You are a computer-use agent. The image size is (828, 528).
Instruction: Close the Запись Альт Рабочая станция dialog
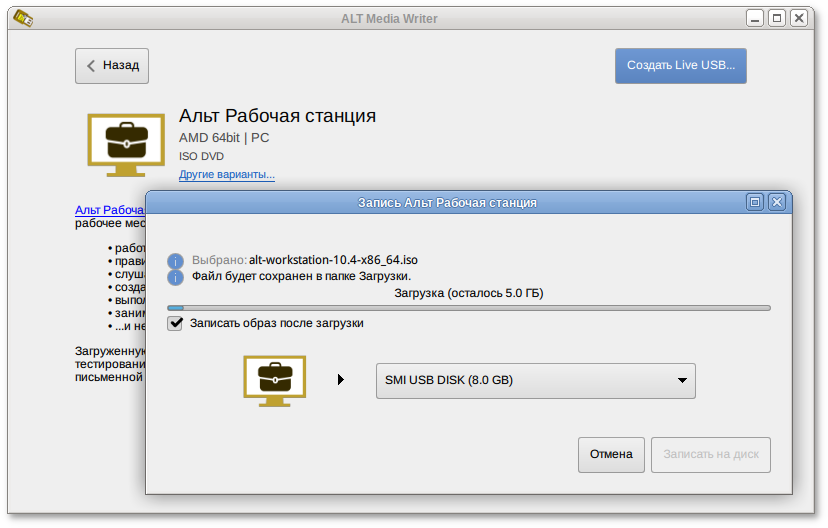[x=777, y=202]
